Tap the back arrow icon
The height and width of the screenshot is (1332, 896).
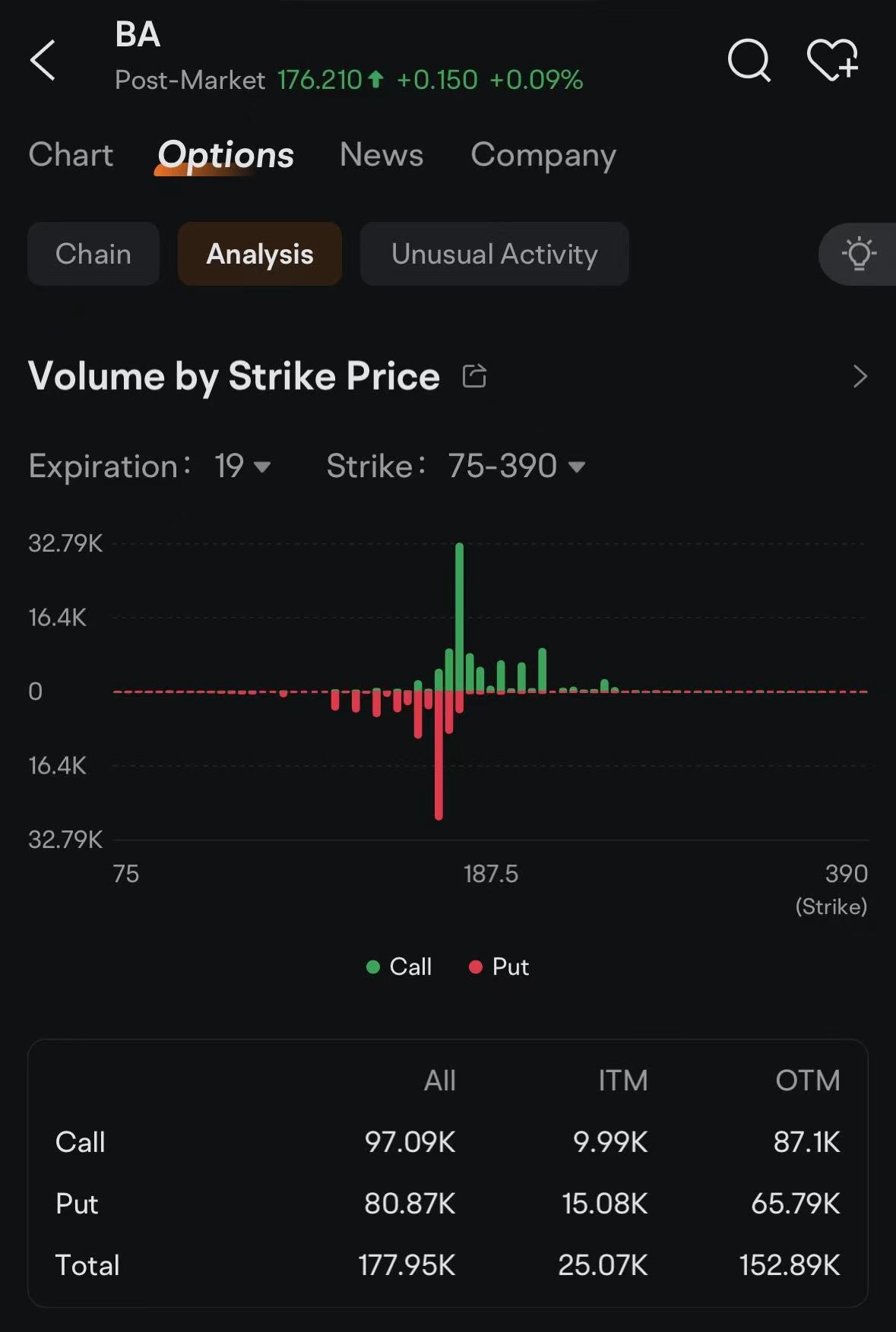43,61
